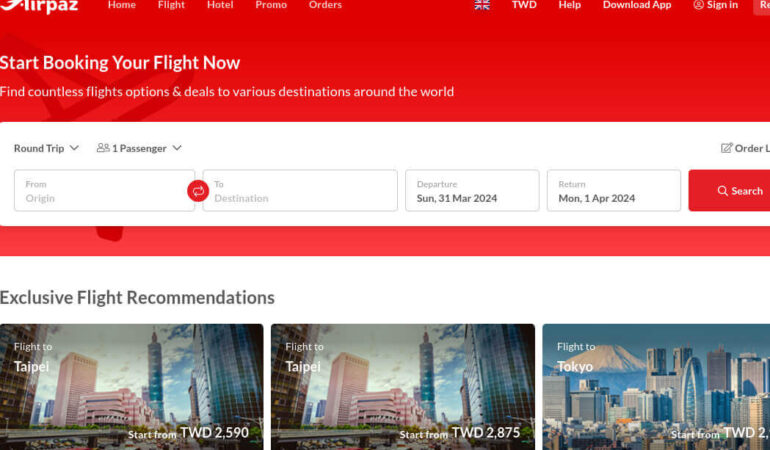This screenshot has width=770, height=450.
Task: Click the From origin input field
Action: 104,191
